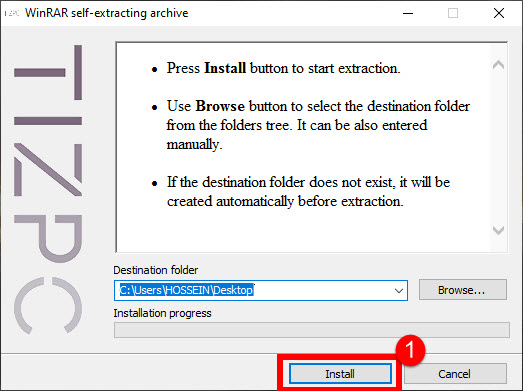Close the WinRAR self-extracting archive window
523x391 pixels.
(x=499, y=13)
